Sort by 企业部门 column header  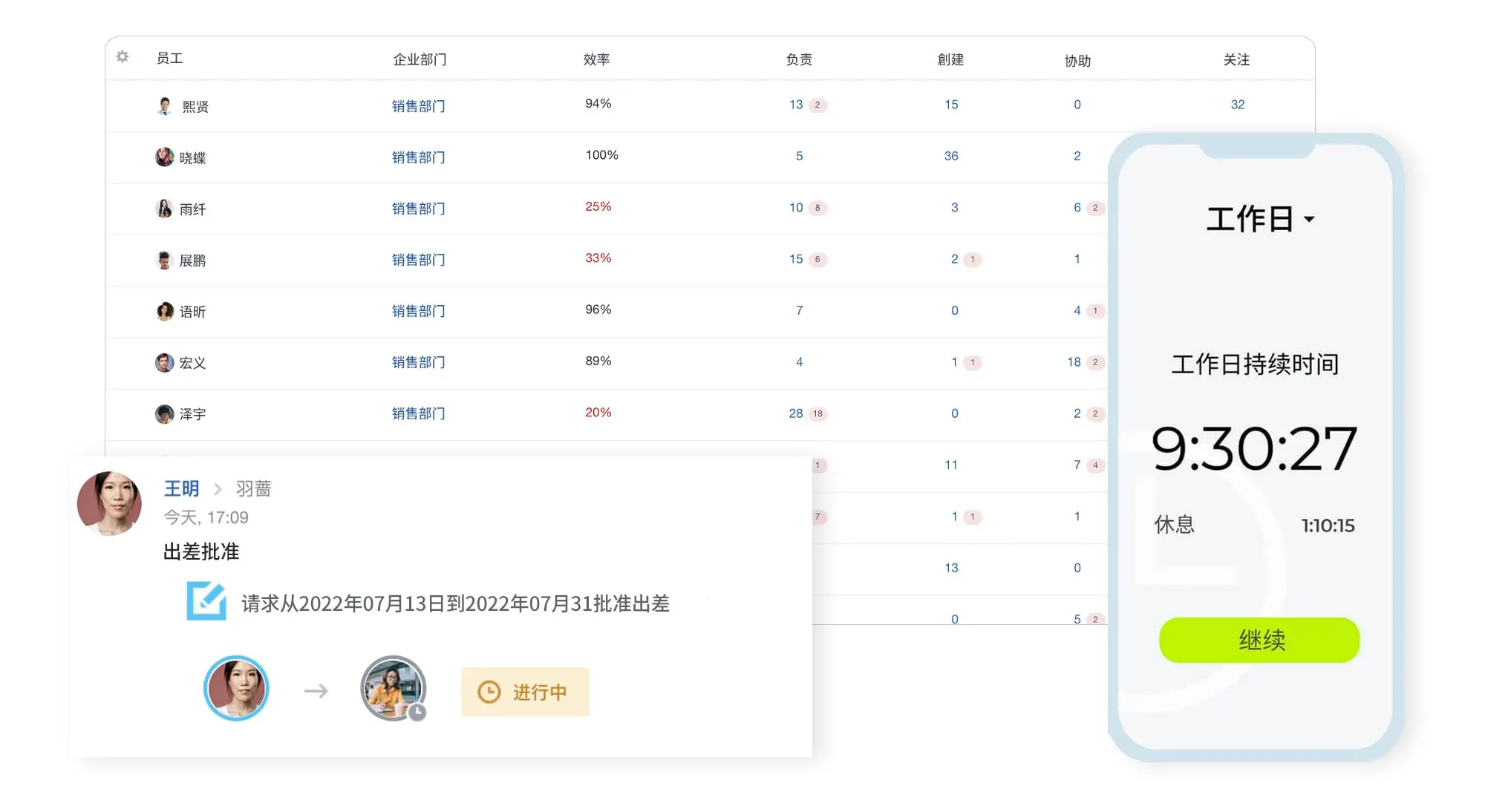click(x=420, y=59)
